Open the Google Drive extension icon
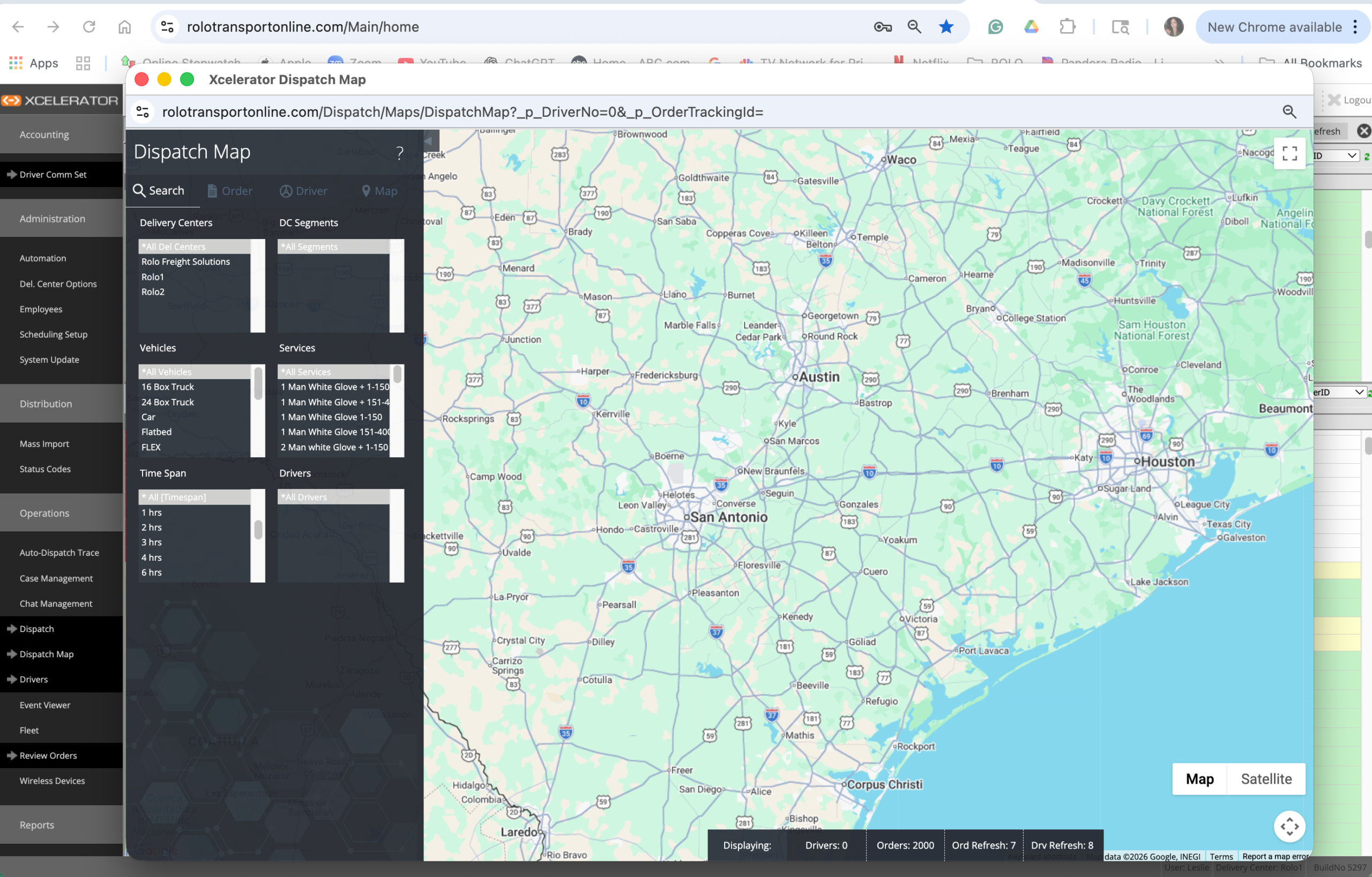 pyautogui.click(x=1031, y=27)
